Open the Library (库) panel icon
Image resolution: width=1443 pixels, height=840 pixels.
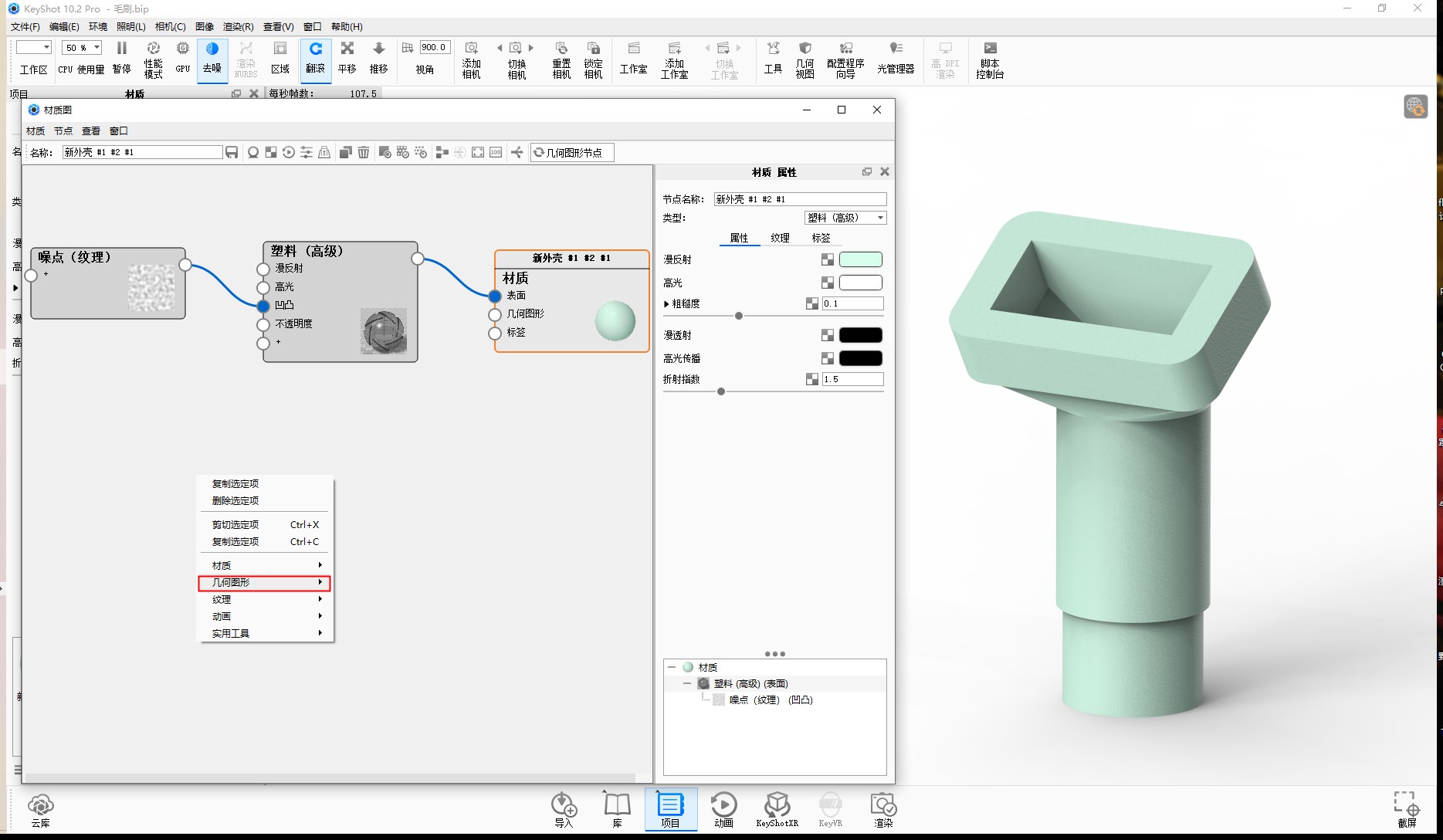coord(617,809)
